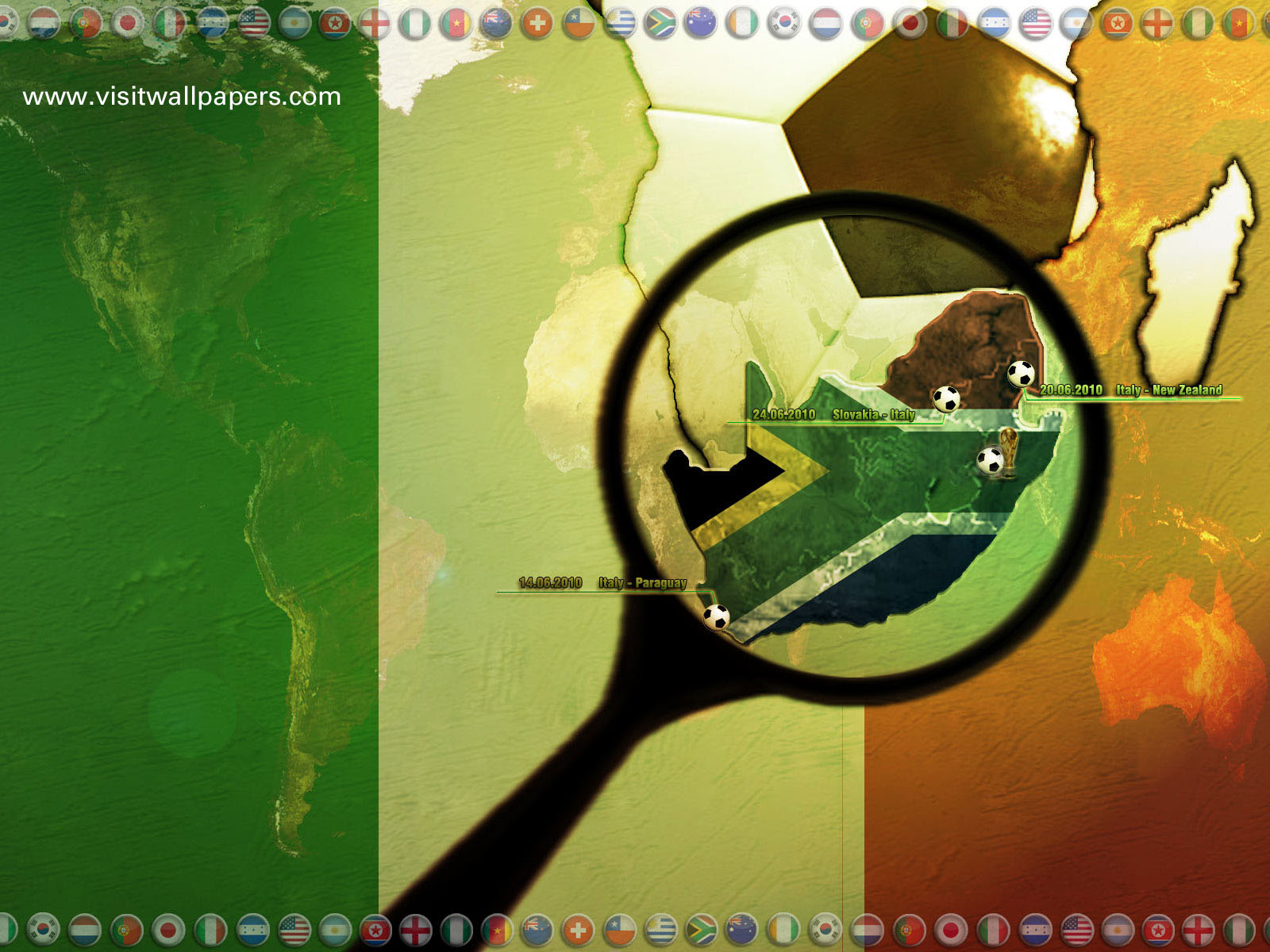Select the Chile flag in the bottom row
Screen dimensions: 1270x952
(x=619, y=929)
